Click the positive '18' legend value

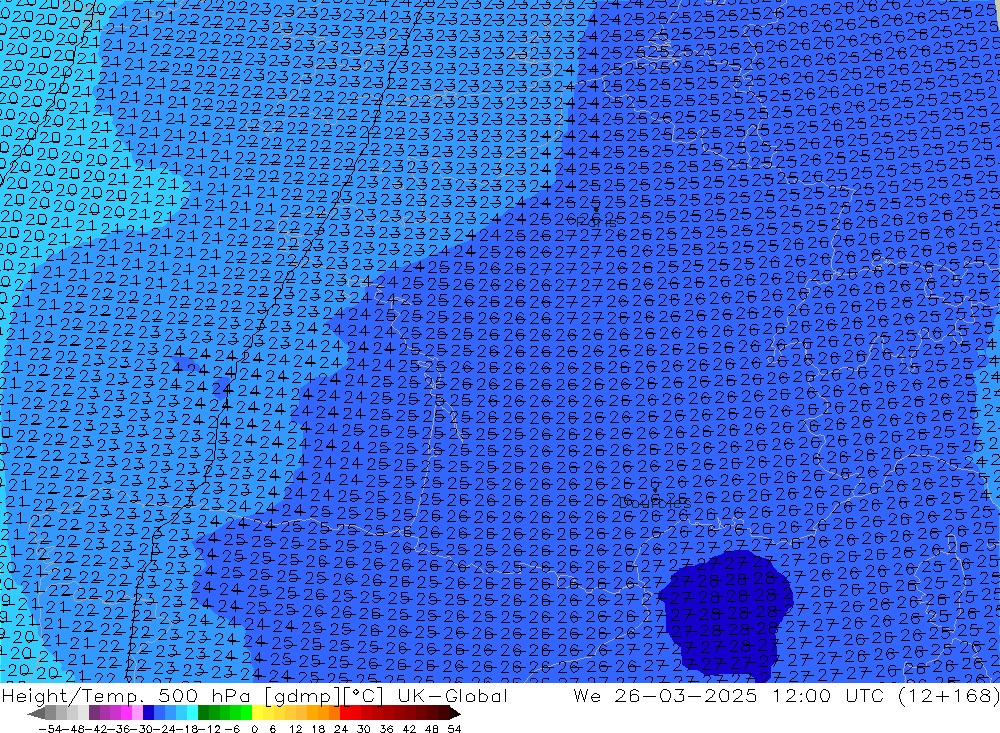(318, 728)
